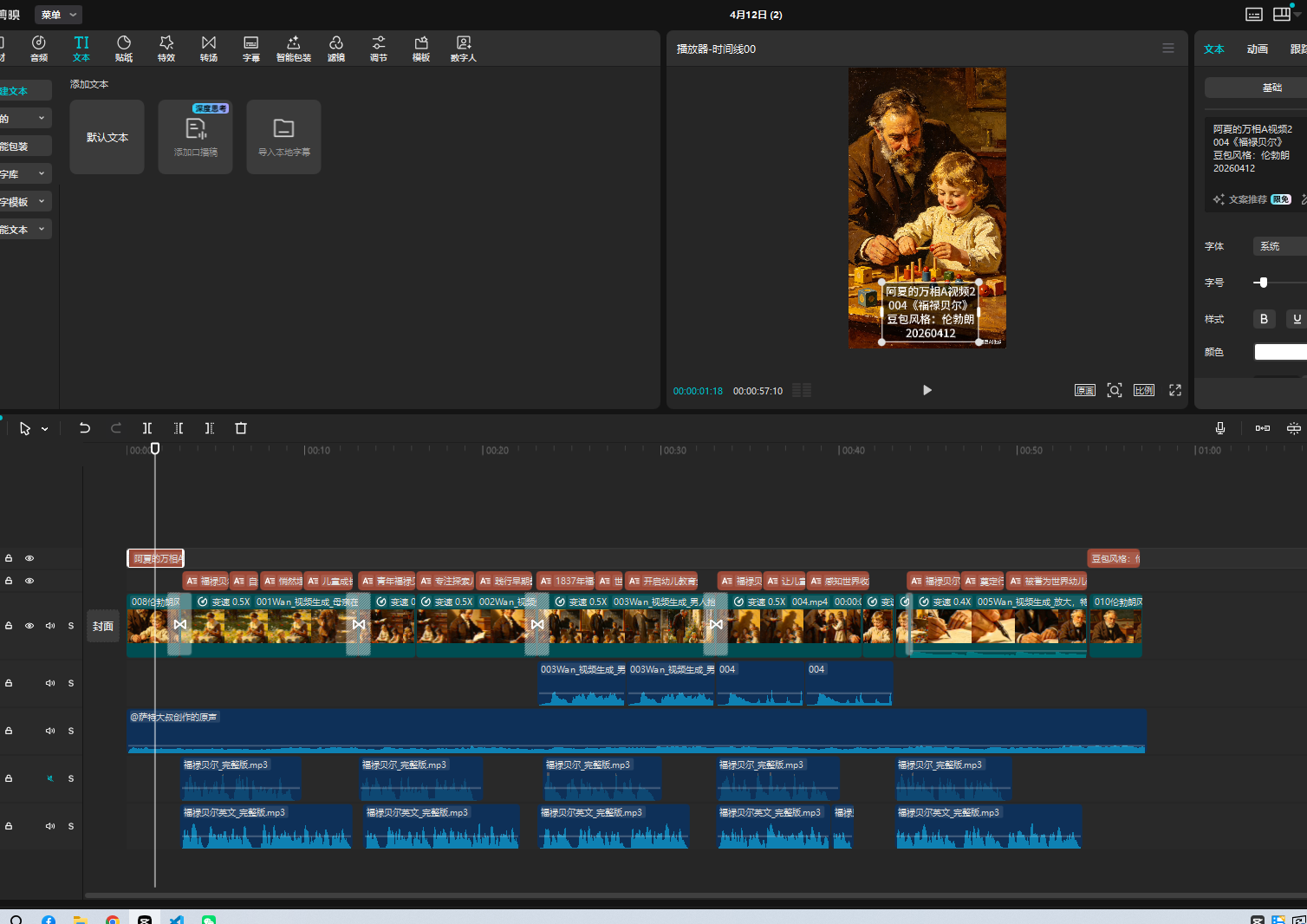Select the 文本 tab in right panel
This screenshot has width=1307, height=924.
pyautogui.click(x=1213, y=49)
